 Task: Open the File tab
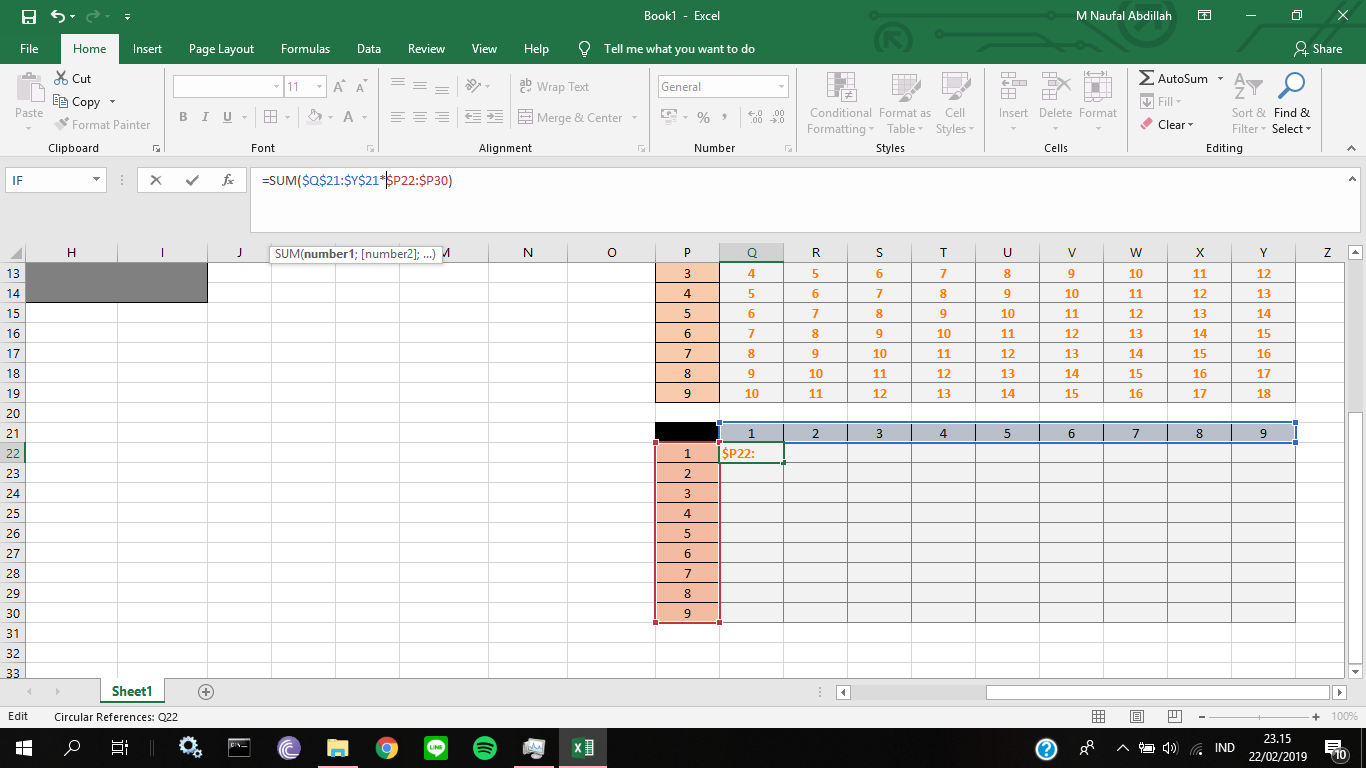pos(29,48)
